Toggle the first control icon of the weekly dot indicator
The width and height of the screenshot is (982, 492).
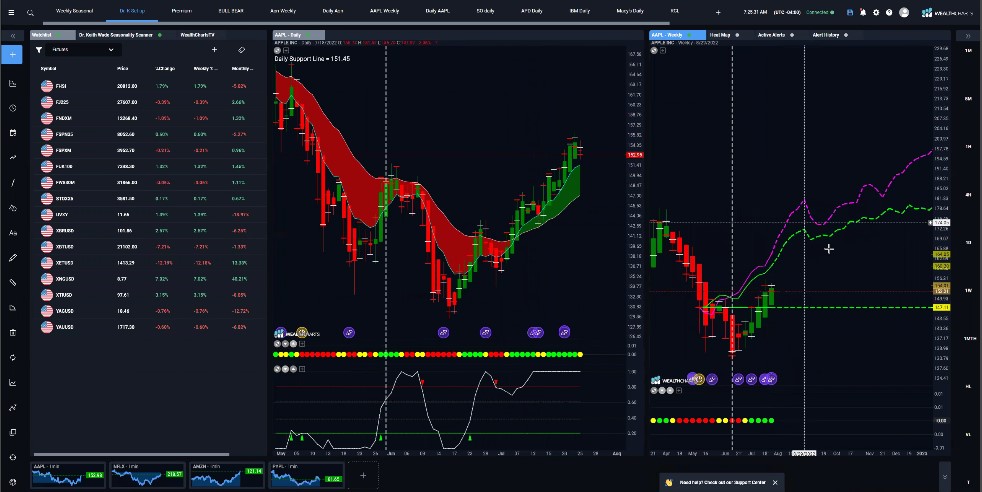coord(654,391)
